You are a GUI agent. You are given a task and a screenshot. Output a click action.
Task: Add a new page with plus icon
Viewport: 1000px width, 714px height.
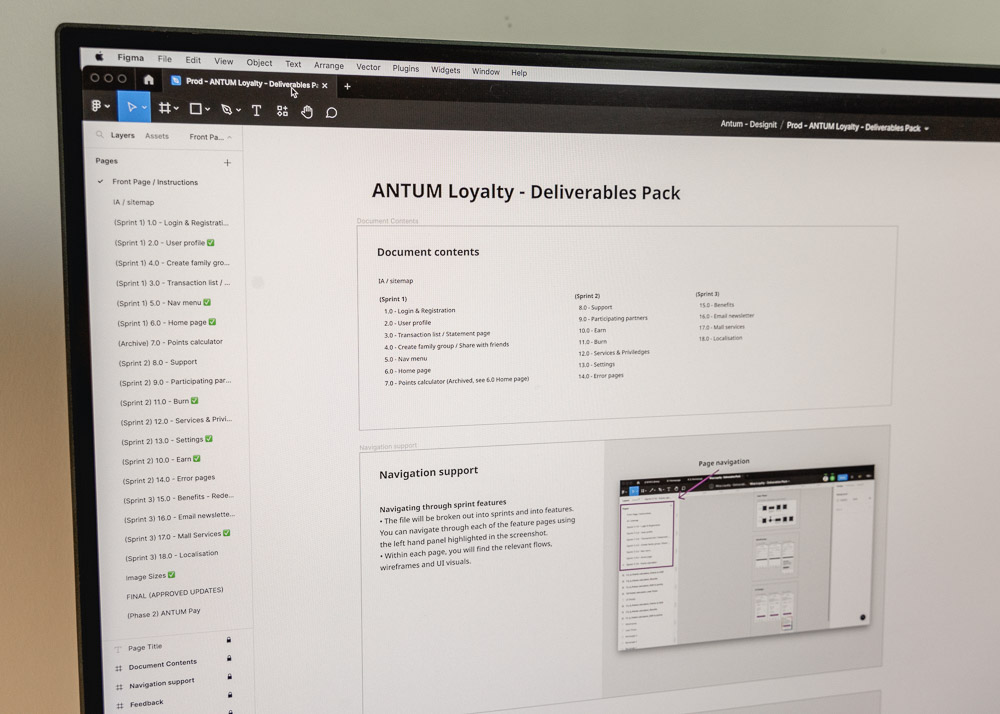coord(227,163)
